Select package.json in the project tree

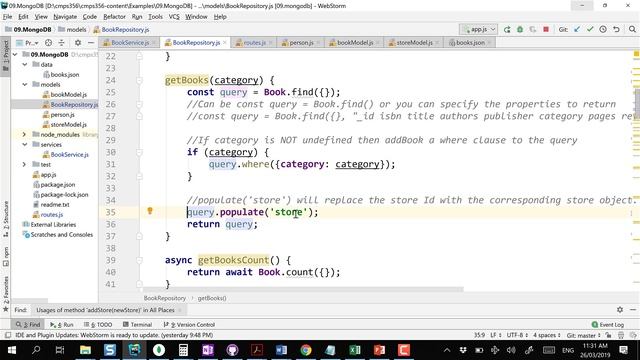coord(58,184)
